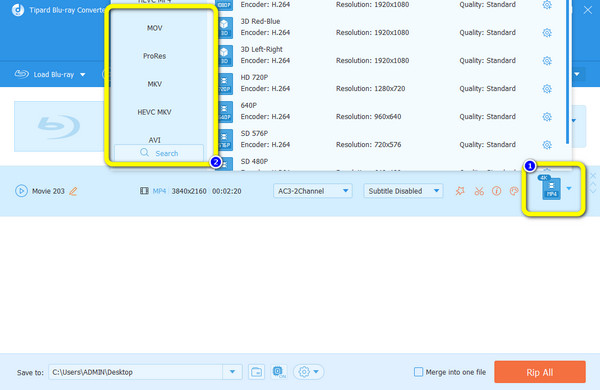Select AVI format category
The width and height of the screenshot is (600, 390).
[155, 140]
